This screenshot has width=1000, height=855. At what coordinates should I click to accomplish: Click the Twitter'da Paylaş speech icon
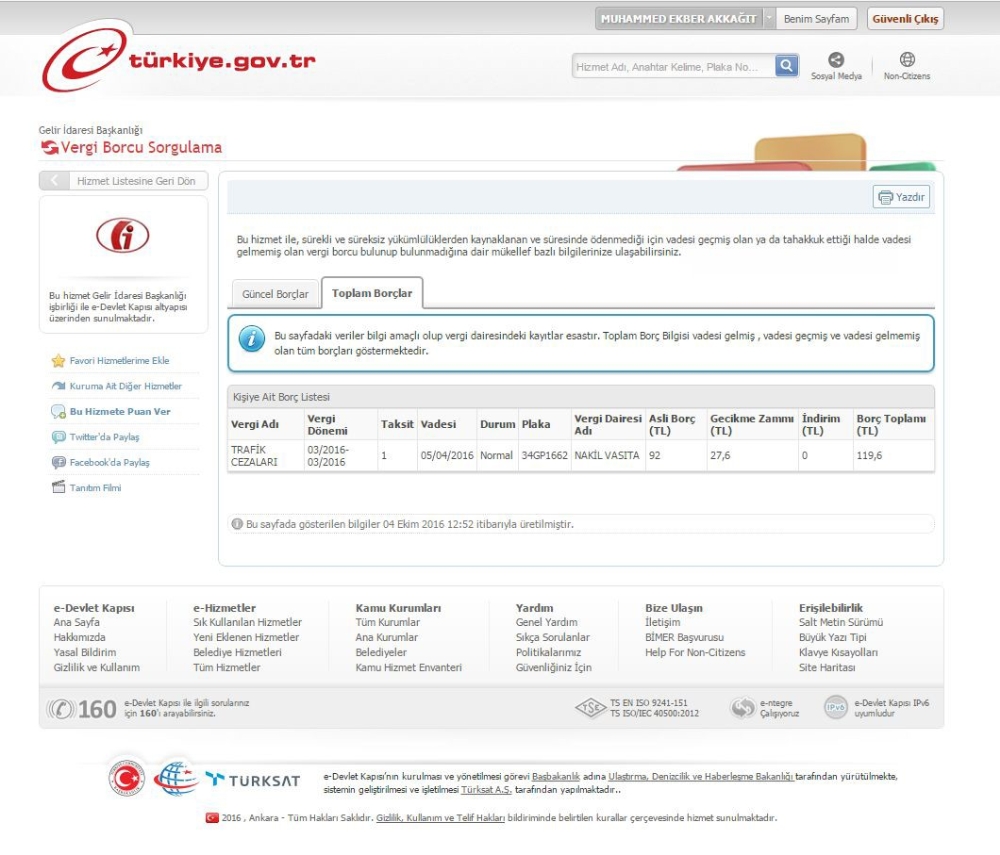click(59, 437)
